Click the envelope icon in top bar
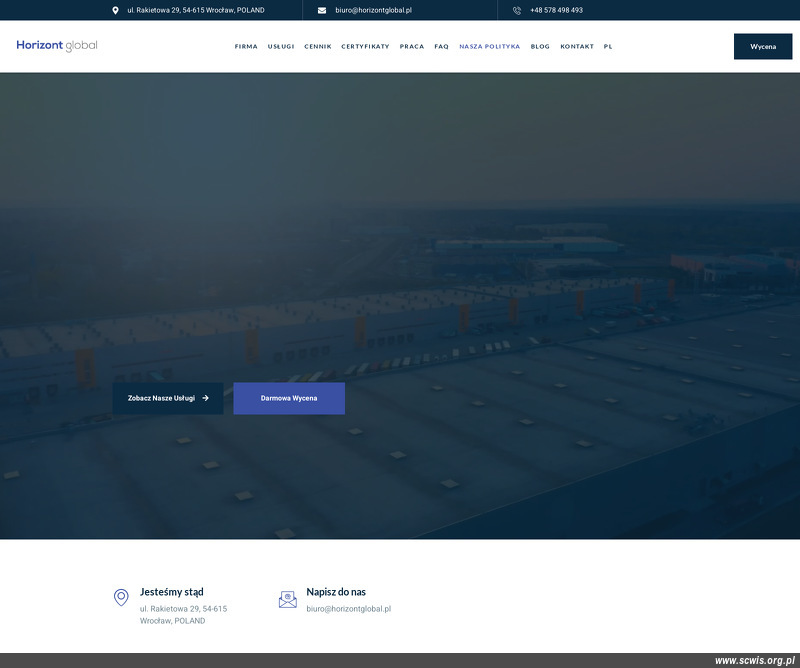The width and height of the screenshot is (800, 668). point(322,10)
